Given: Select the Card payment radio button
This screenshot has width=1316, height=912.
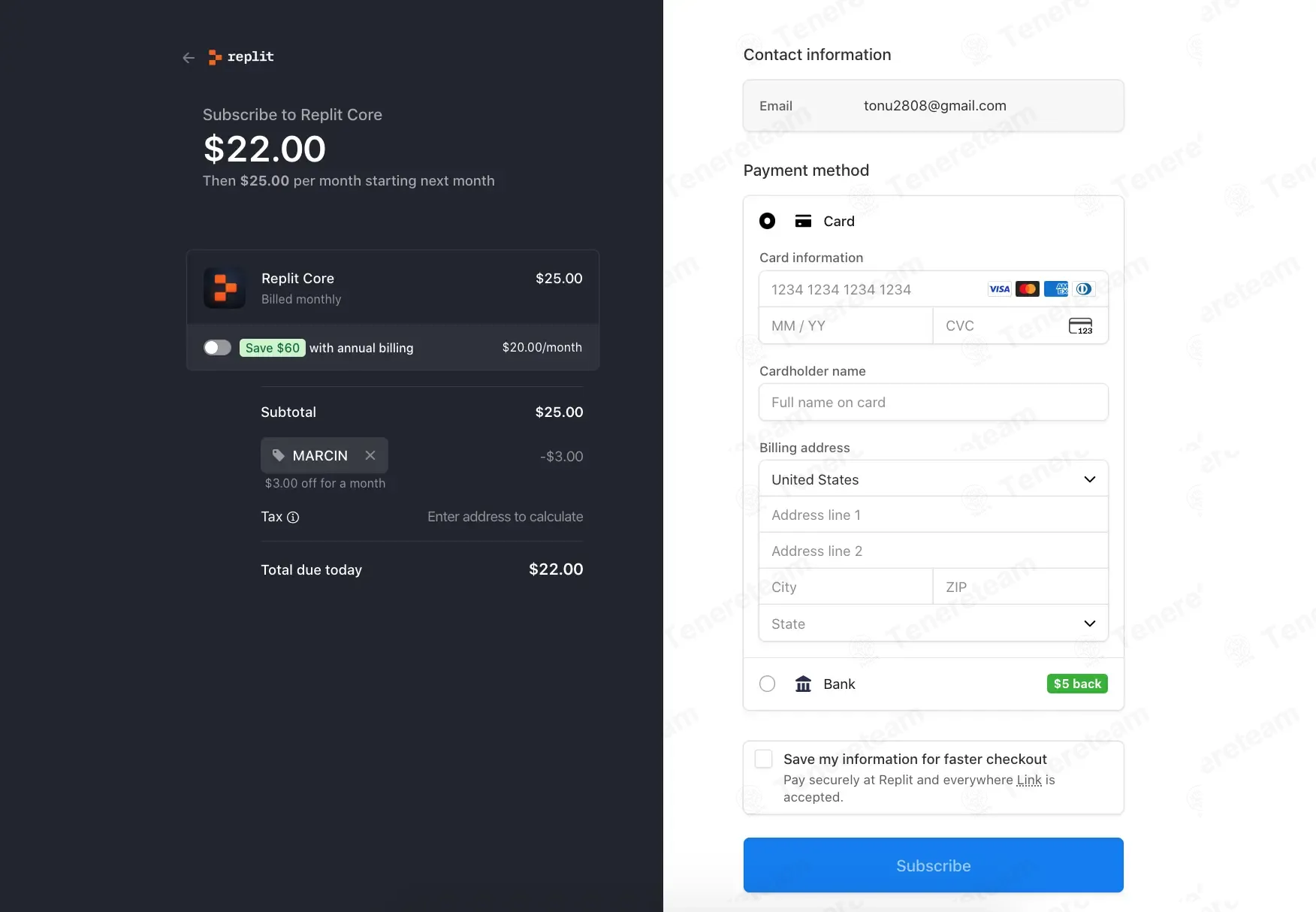Looking at the screenshot, I should click(767, 221).
